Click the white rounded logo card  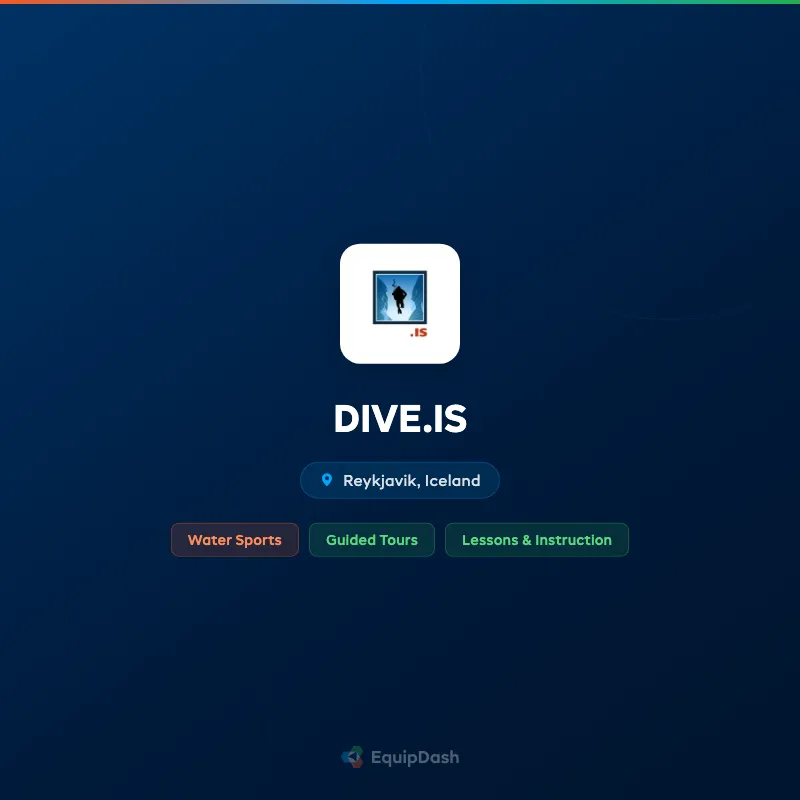(399, 302)
